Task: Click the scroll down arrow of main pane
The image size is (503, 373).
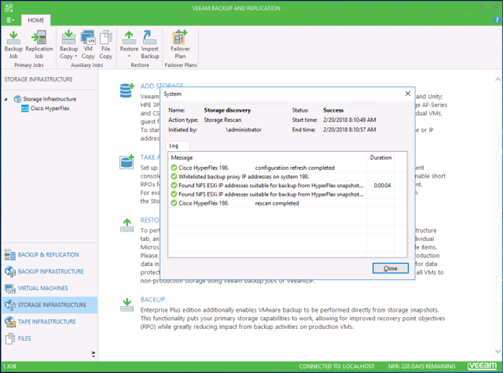Action: (498, 351)
